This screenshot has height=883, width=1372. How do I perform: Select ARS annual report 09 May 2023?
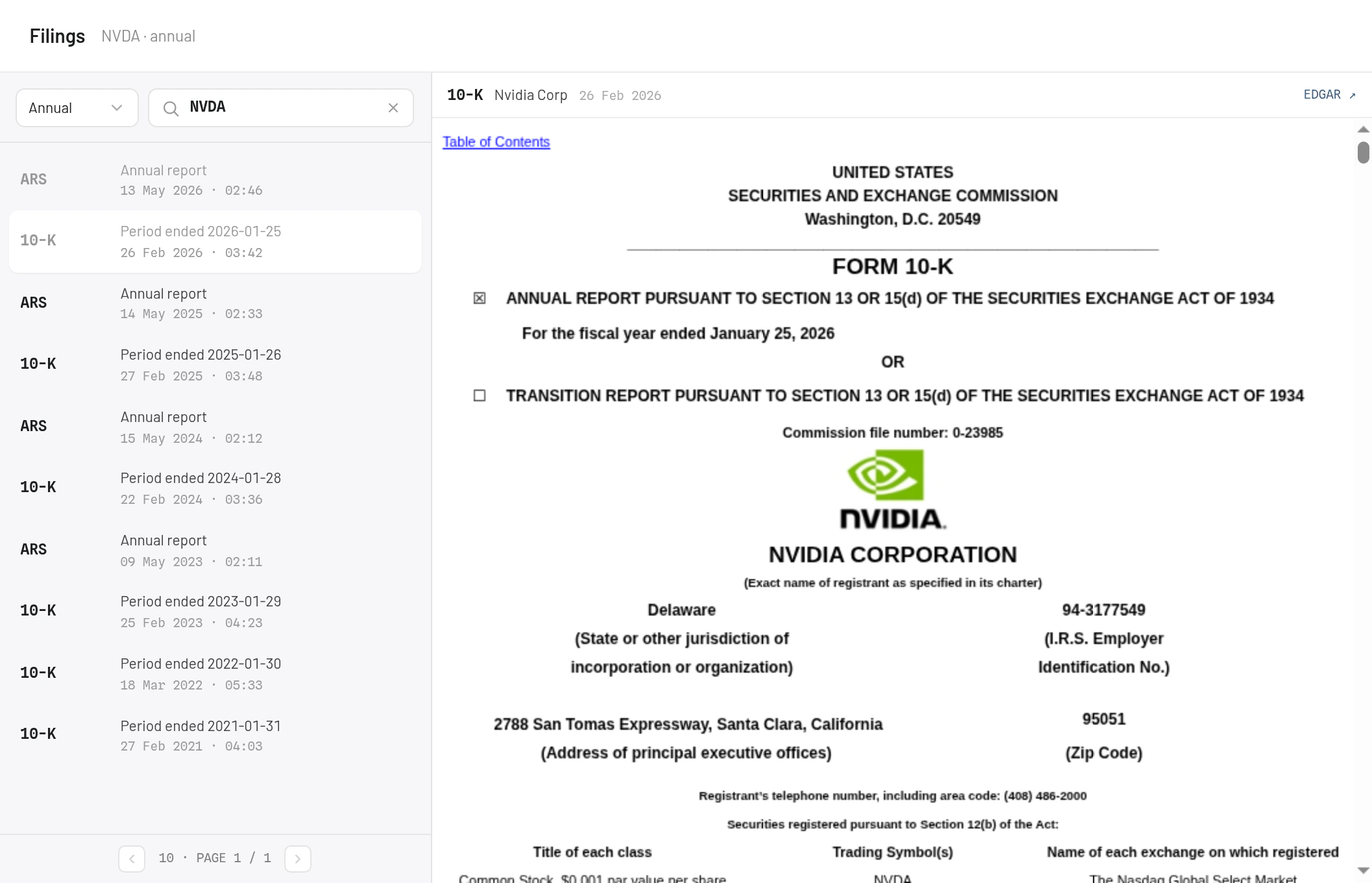[215, 550]
